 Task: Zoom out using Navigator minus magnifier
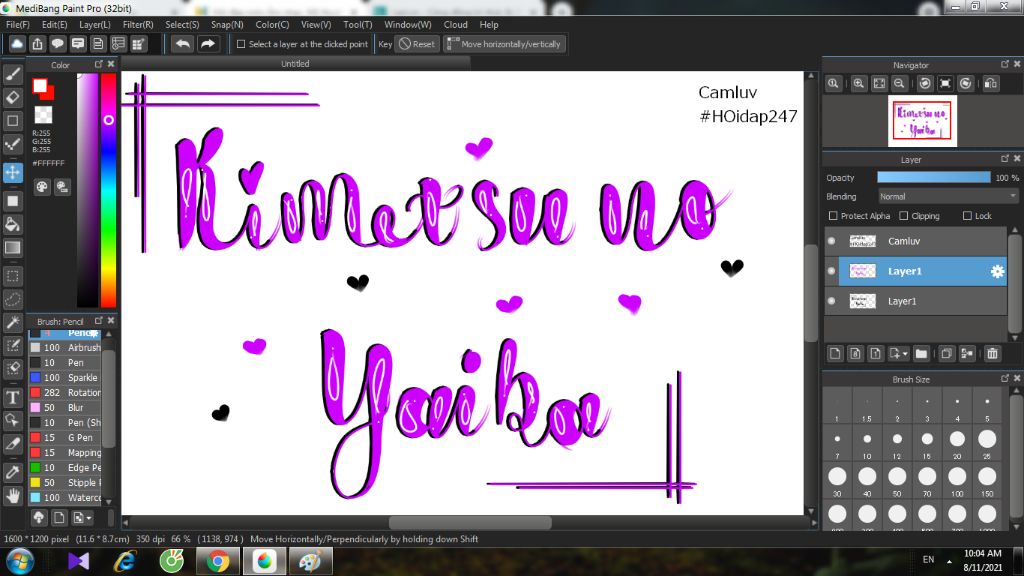(x=899, y=84)
